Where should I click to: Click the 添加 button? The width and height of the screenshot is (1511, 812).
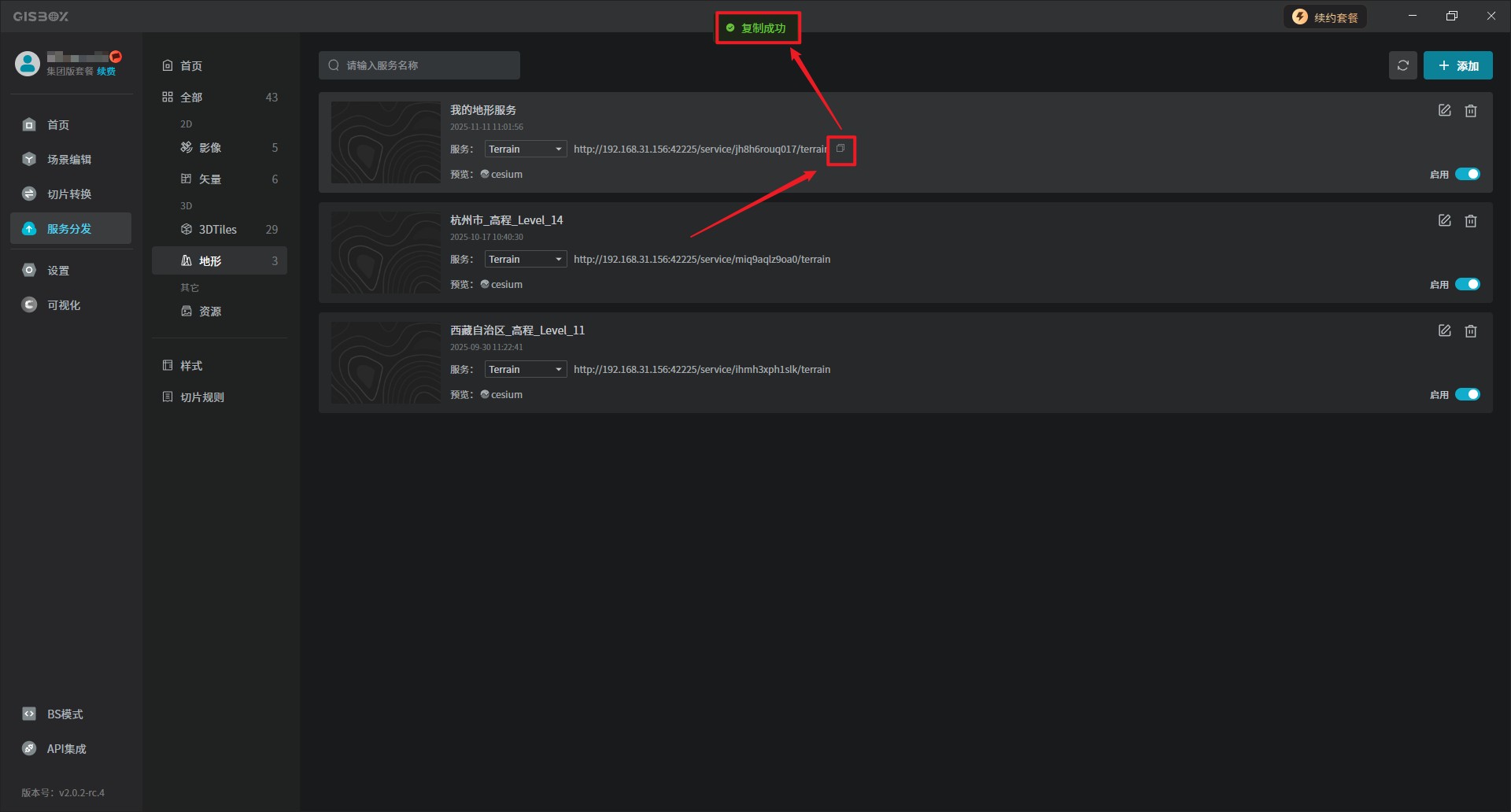click(x=1457, y=65)
